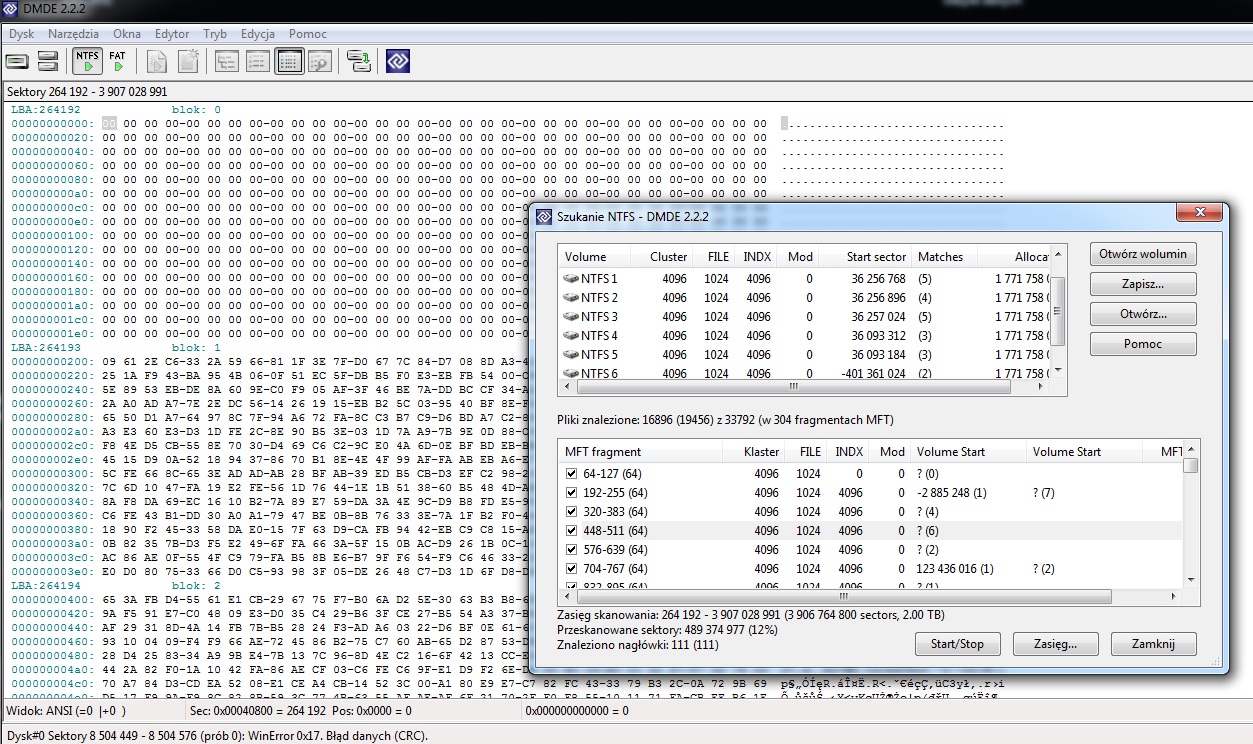Click the Pomoc button in the dialog
Viewport: 1253px width, 744px height.
click(x=1143, y=344)
